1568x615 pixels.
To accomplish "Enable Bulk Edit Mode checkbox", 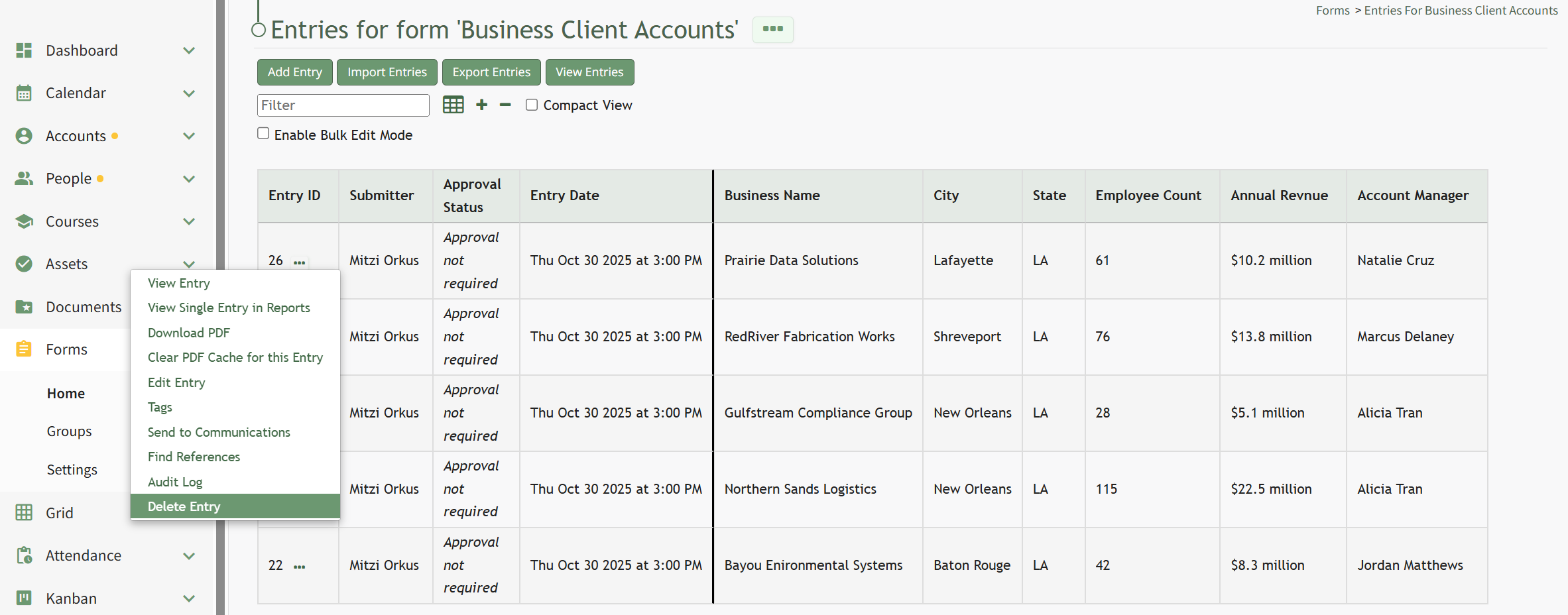I will [263, 133].
